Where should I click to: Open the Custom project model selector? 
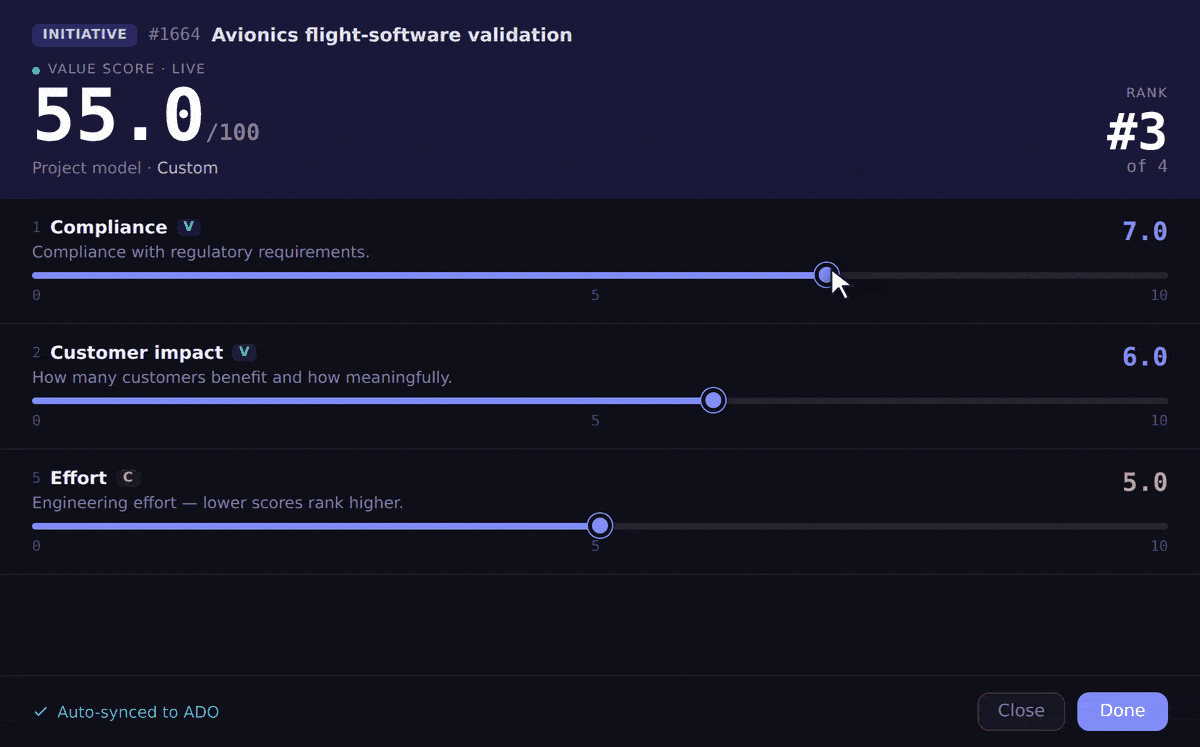click(x=187, y=168)
